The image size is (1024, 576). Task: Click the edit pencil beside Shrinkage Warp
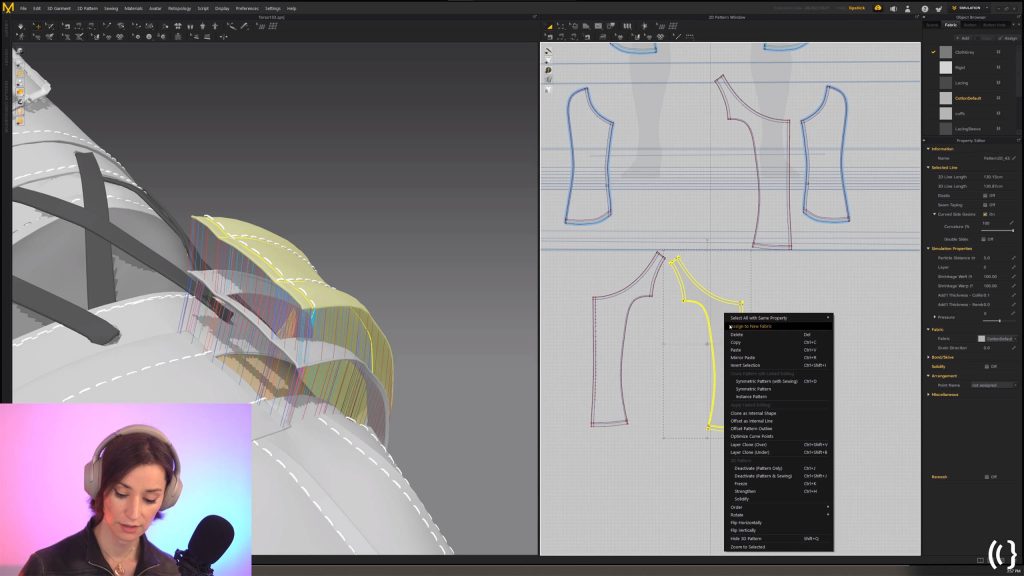[1014, 285]
